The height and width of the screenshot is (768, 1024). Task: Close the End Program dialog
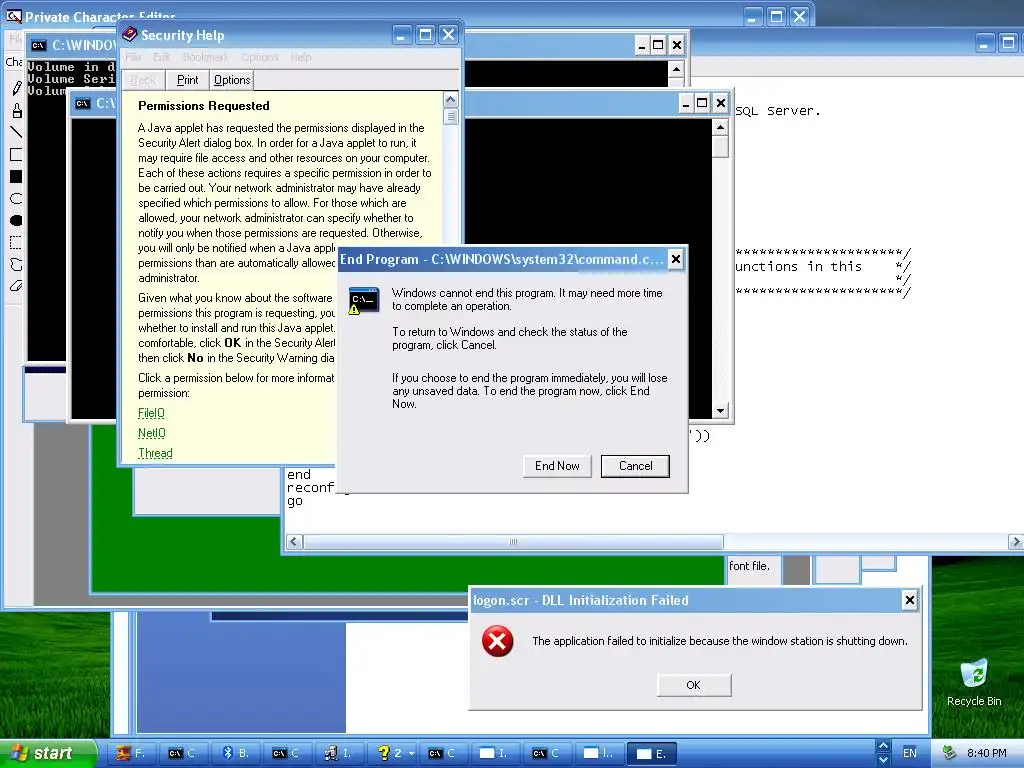point(676,259)
